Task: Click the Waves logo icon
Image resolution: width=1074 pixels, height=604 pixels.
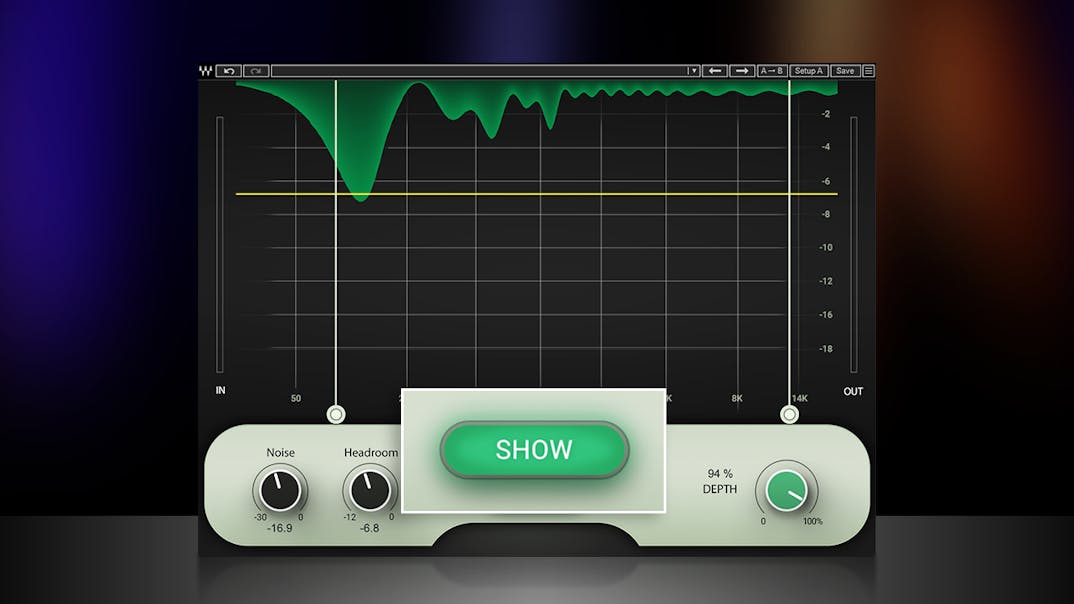Action: pos(205,71)
